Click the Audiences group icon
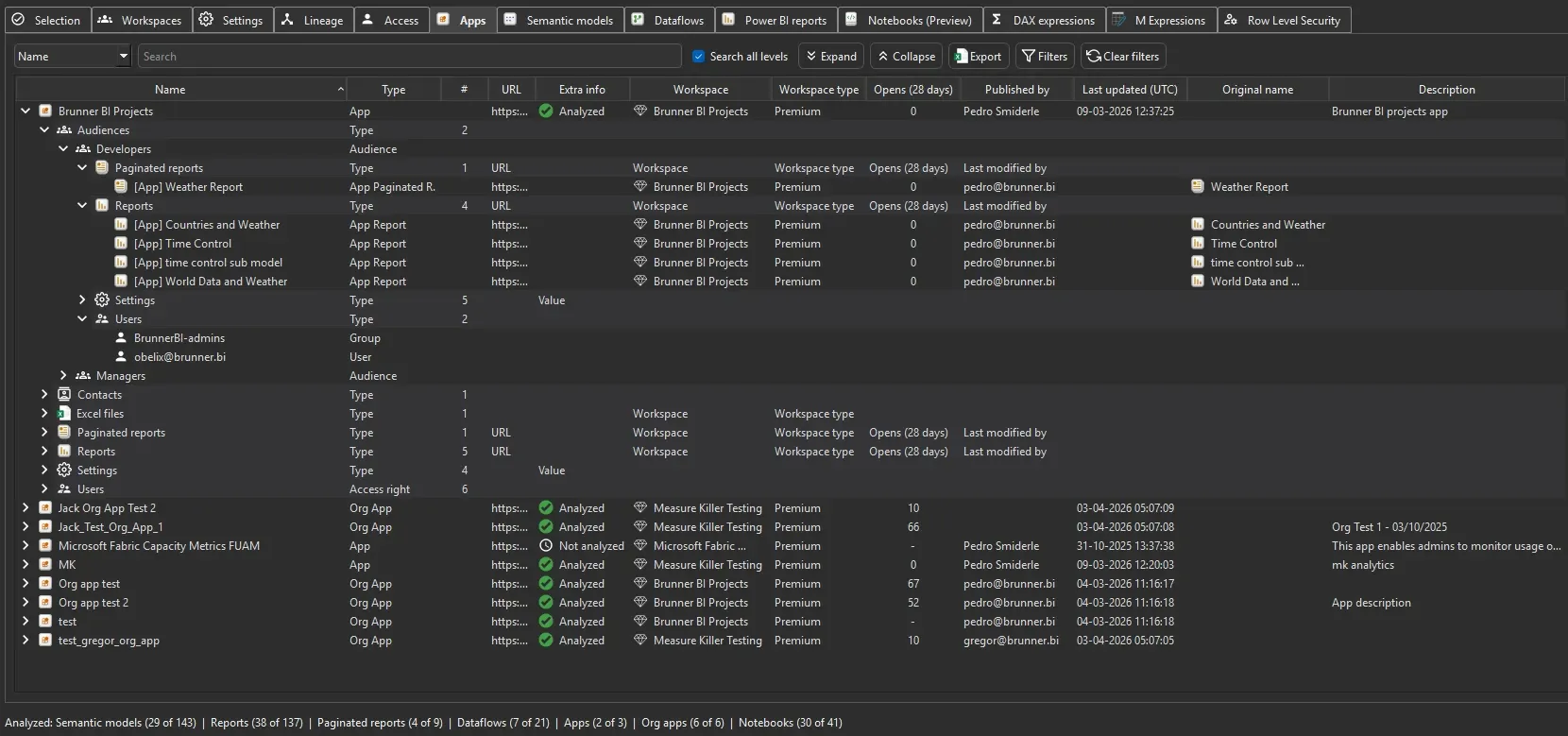The width and height of the screenshot is (1568, 736). [64, 130]
